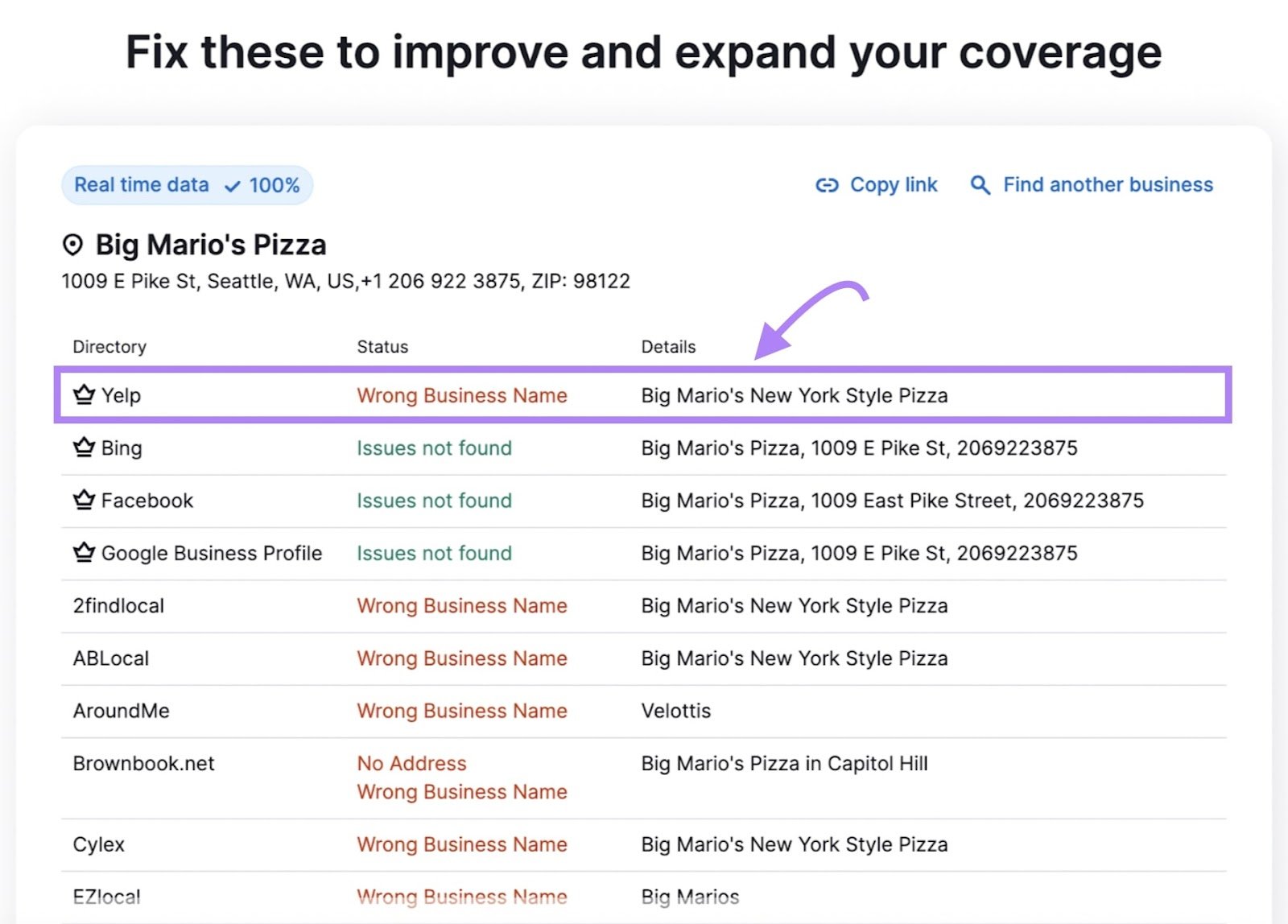Click the crown icon beside Yelp
Screen dimensions: 1288x924
pos(84,394)
